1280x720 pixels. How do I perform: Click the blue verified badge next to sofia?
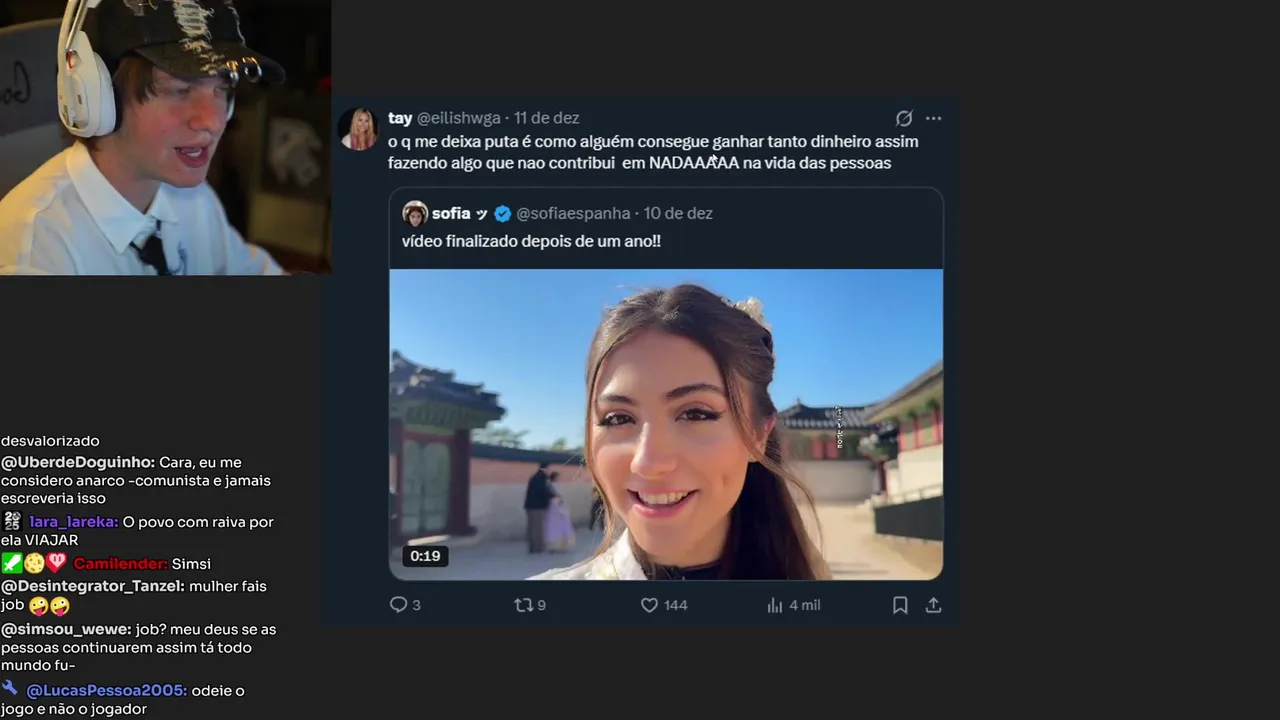[503, 213]
